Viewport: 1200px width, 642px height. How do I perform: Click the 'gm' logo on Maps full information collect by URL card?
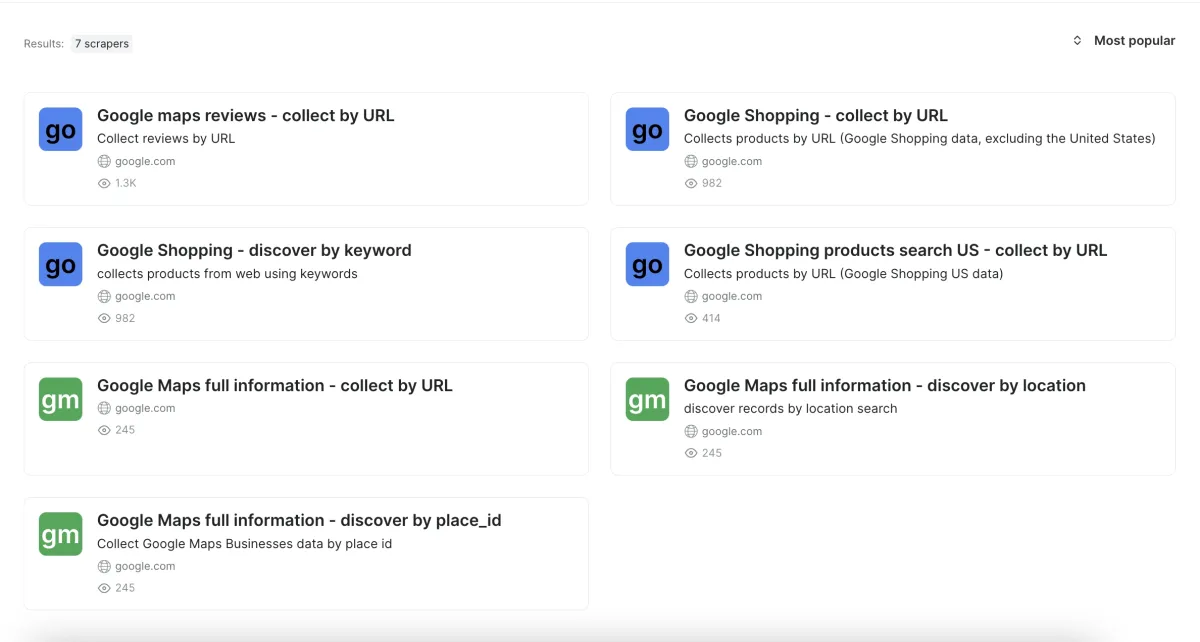click(60, 400)
